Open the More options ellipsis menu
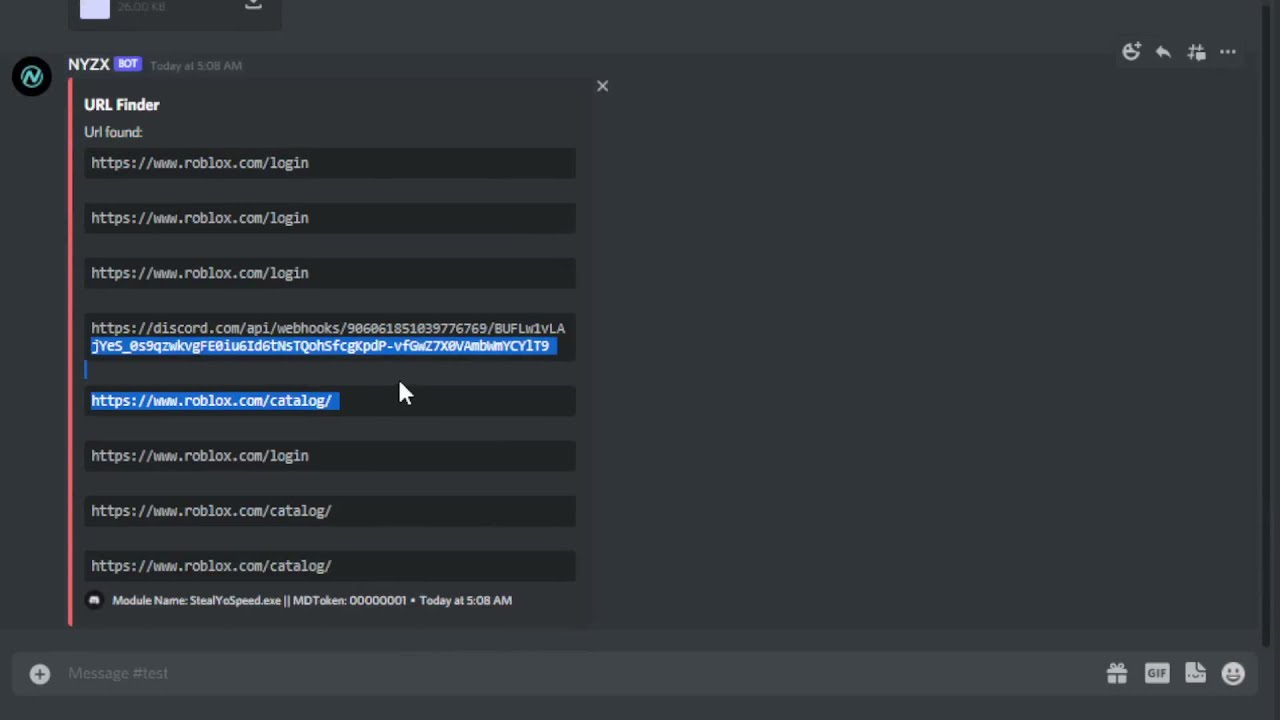Image resolution: width=1280 pixels, height=720 pixels. click(1228, 52)
